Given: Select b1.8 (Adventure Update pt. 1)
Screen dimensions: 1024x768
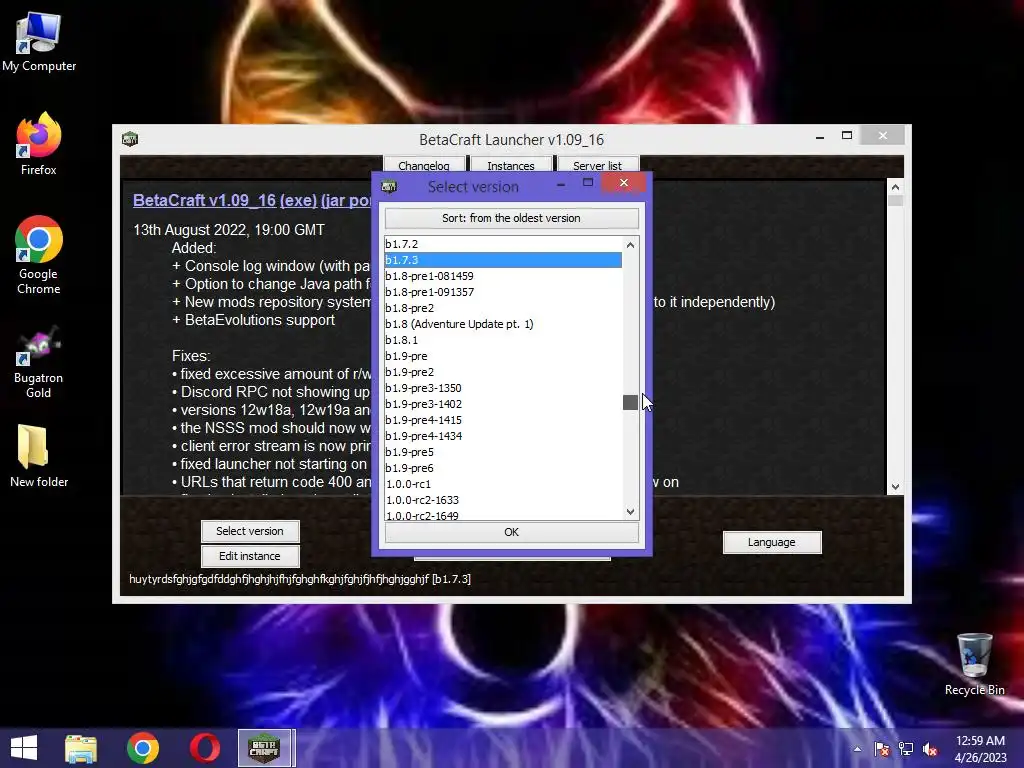Looking at the screenshot, I should [503, 324].
